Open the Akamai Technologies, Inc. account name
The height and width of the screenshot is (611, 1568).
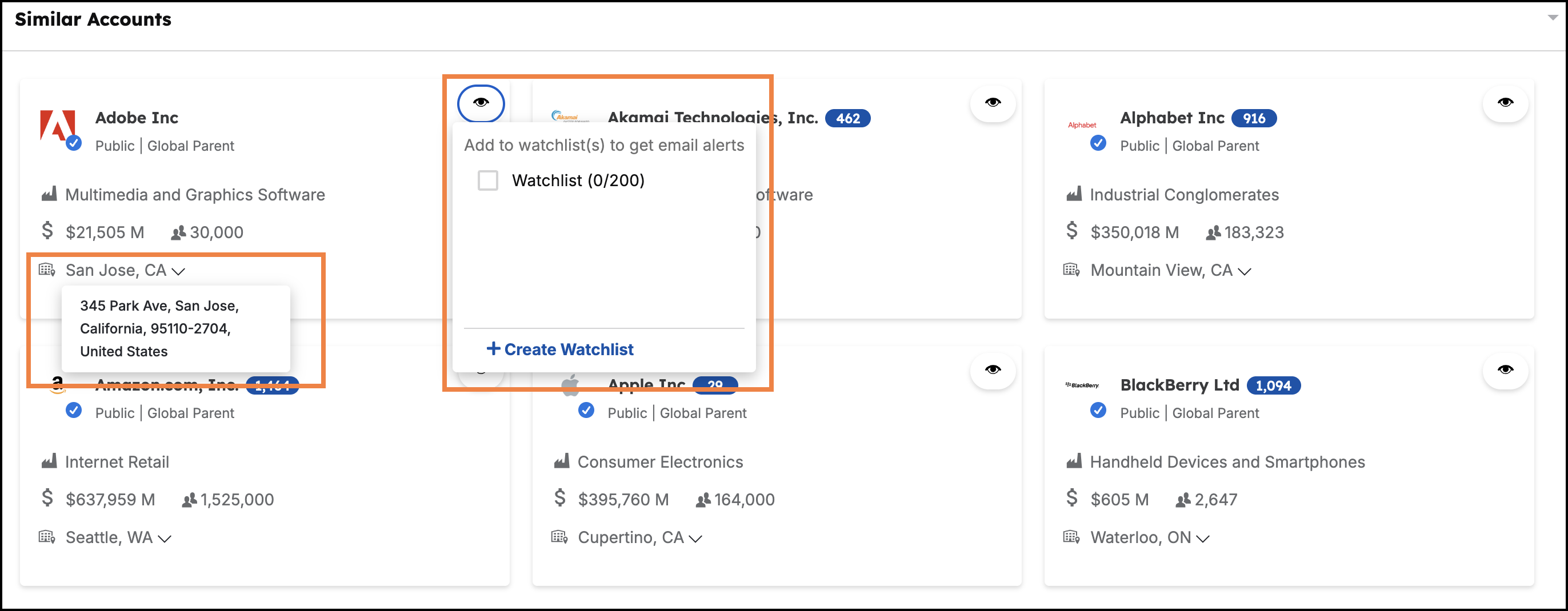(712, 118)
